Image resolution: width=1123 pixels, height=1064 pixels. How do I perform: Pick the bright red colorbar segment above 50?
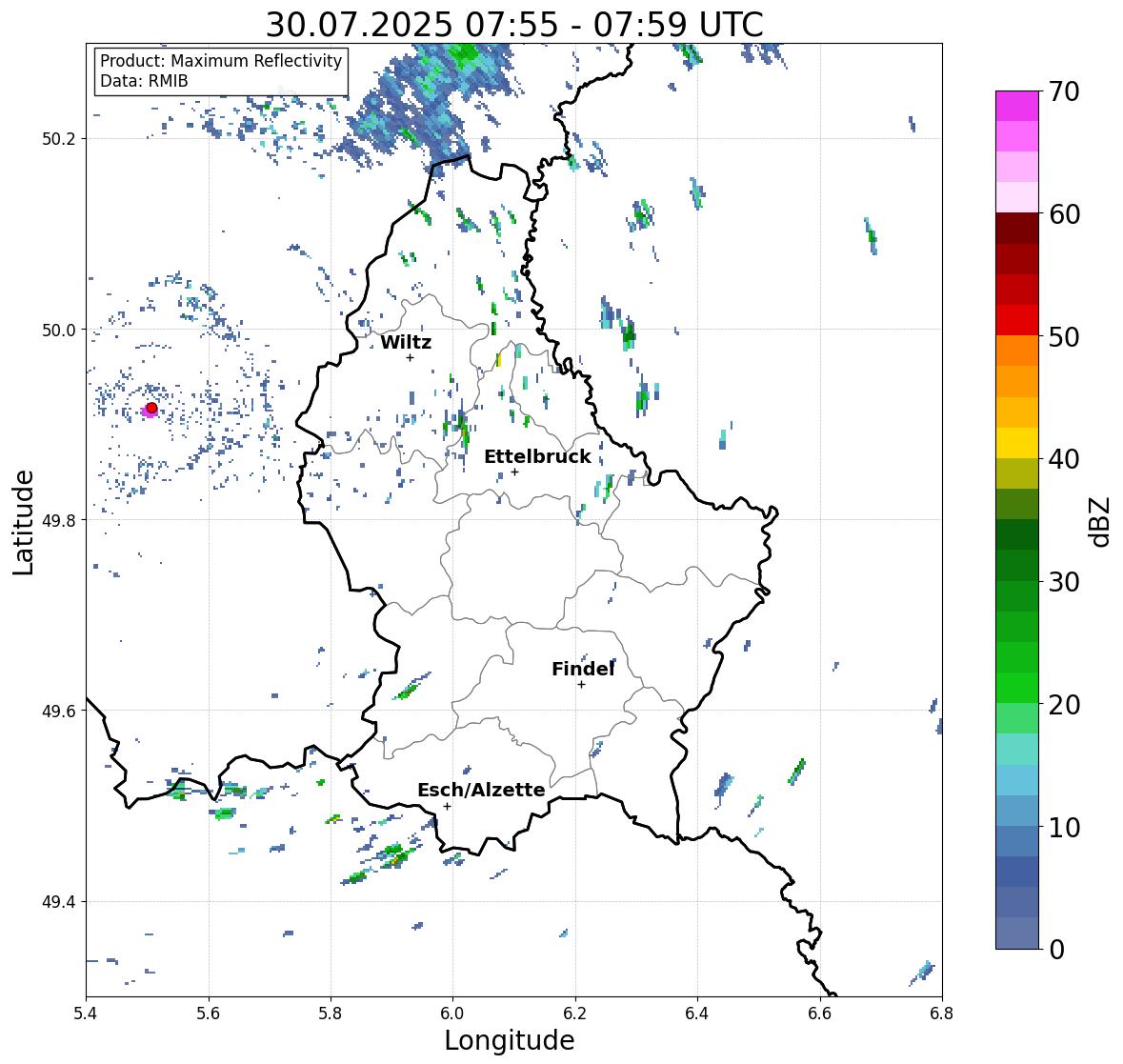(1017, 320)
